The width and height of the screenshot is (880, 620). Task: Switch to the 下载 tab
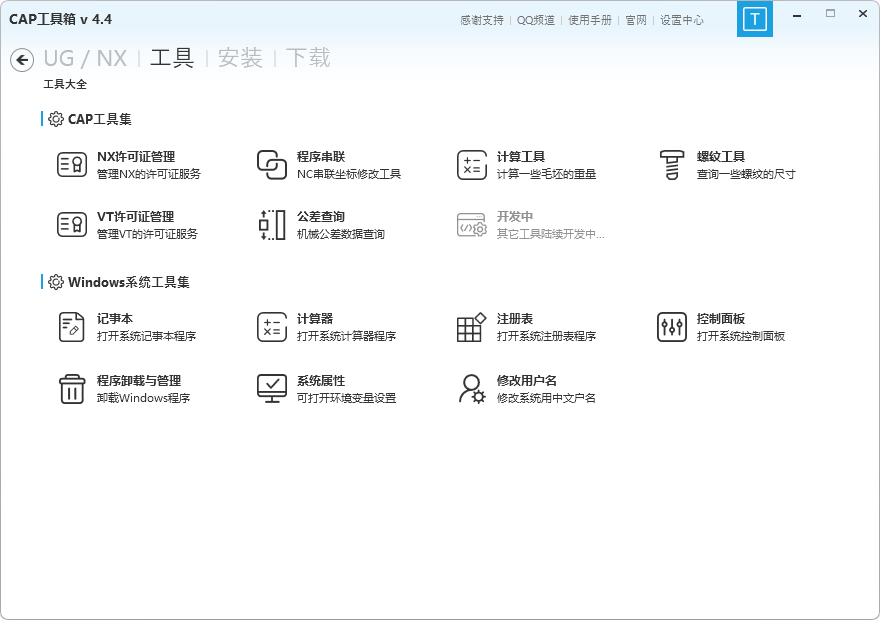pyautogui.click(x=309, y=59)
